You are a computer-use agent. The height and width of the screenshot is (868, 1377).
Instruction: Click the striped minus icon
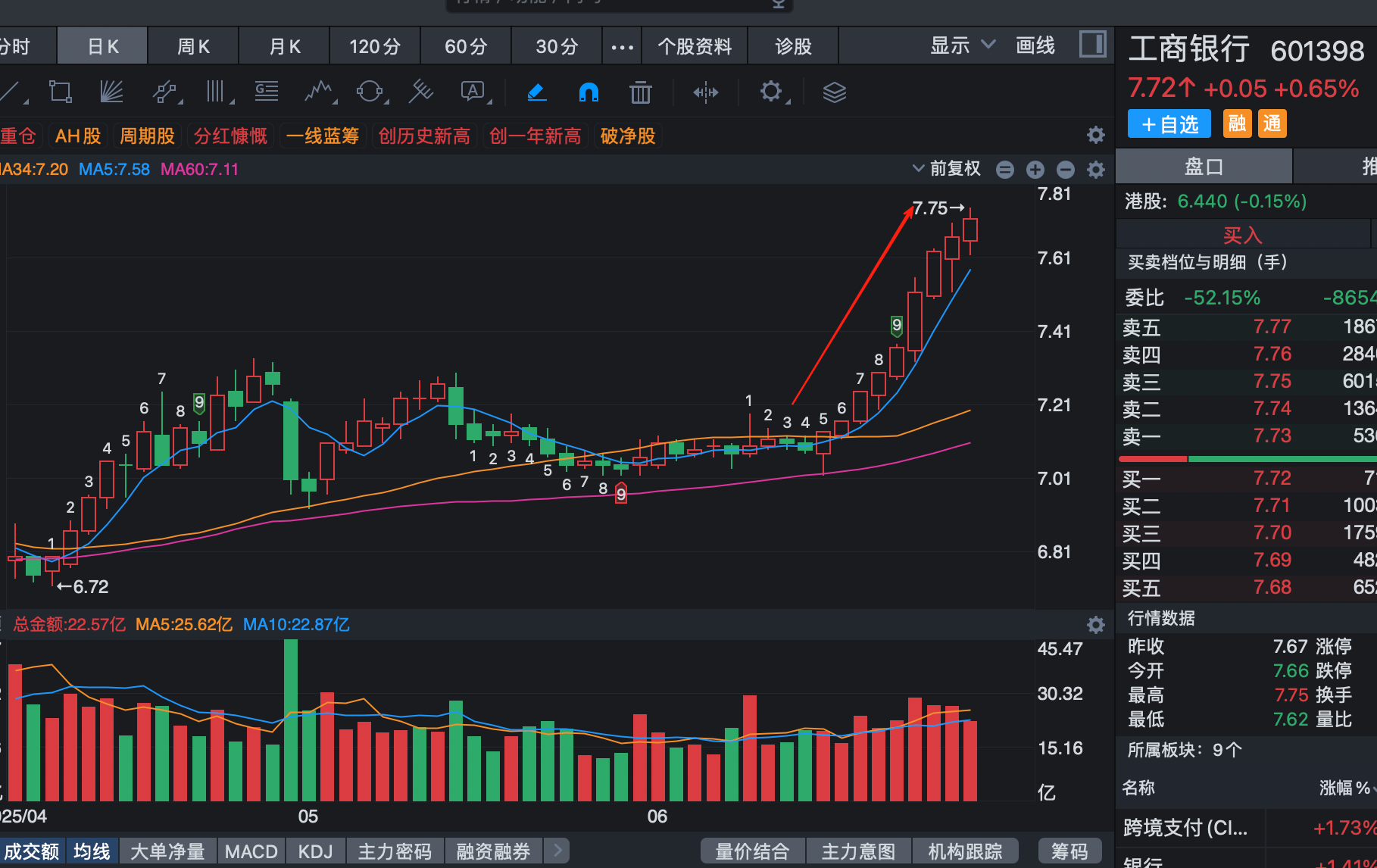[x=1005, y=170]
